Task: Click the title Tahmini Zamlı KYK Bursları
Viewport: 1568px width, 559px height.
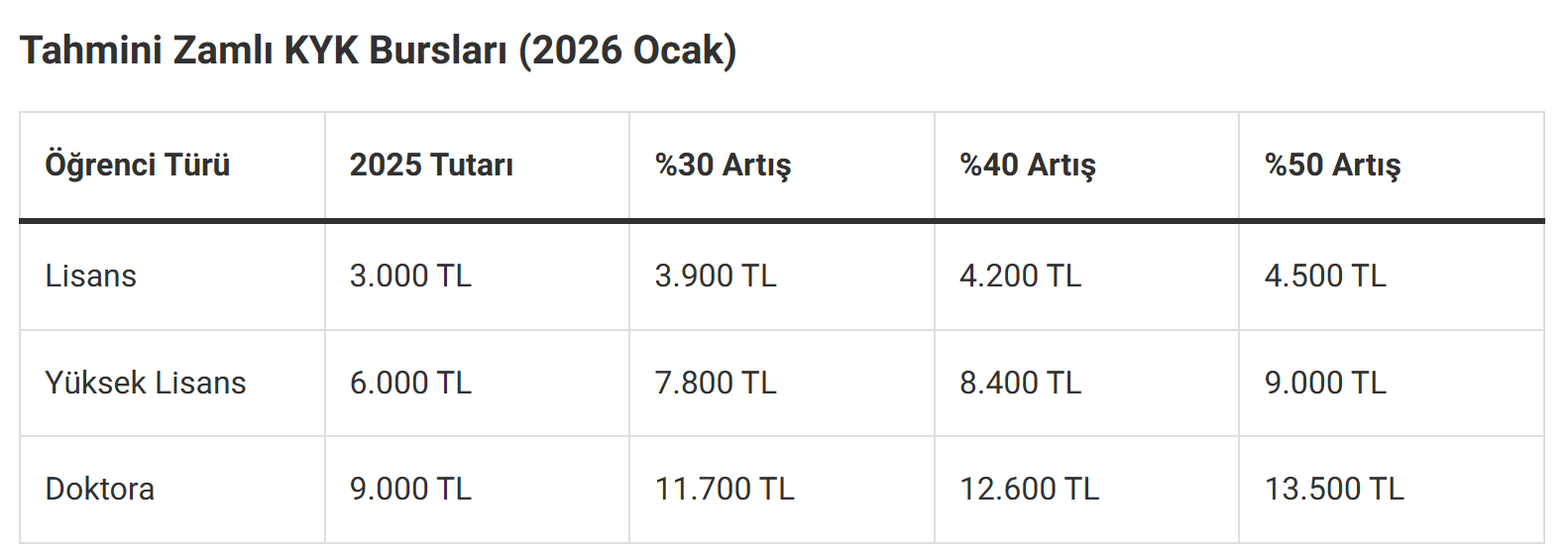Action: 378,51
